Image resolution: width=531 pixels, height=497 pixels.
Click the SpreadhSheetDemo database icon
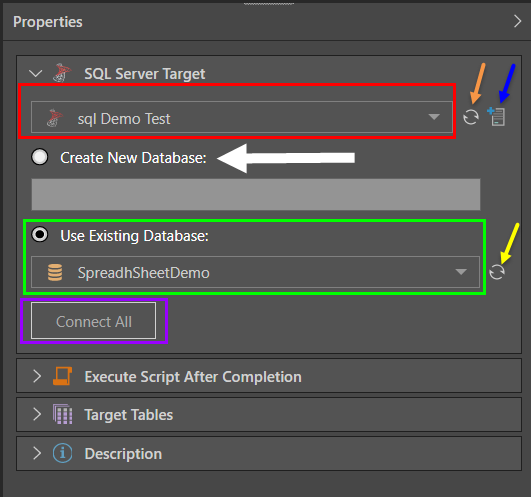pos(55,273)
